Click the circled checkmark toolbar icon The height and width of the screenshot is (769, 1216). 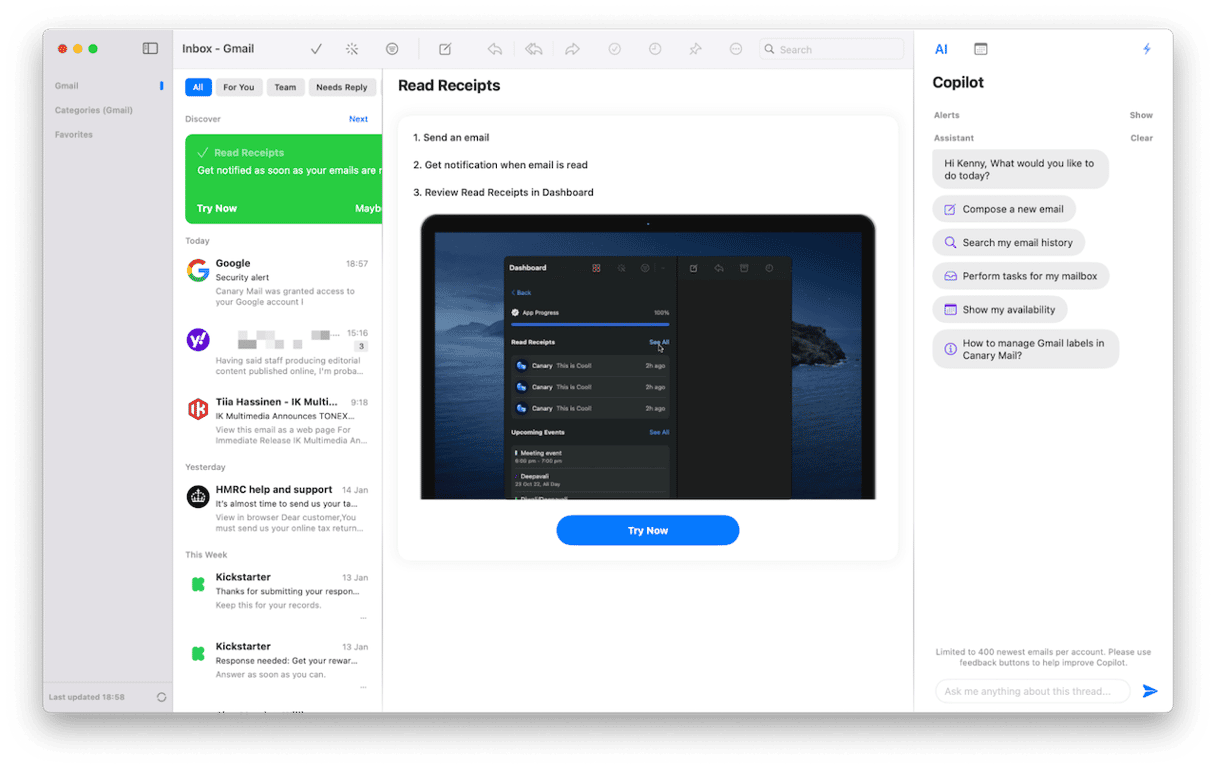point(615,49)
